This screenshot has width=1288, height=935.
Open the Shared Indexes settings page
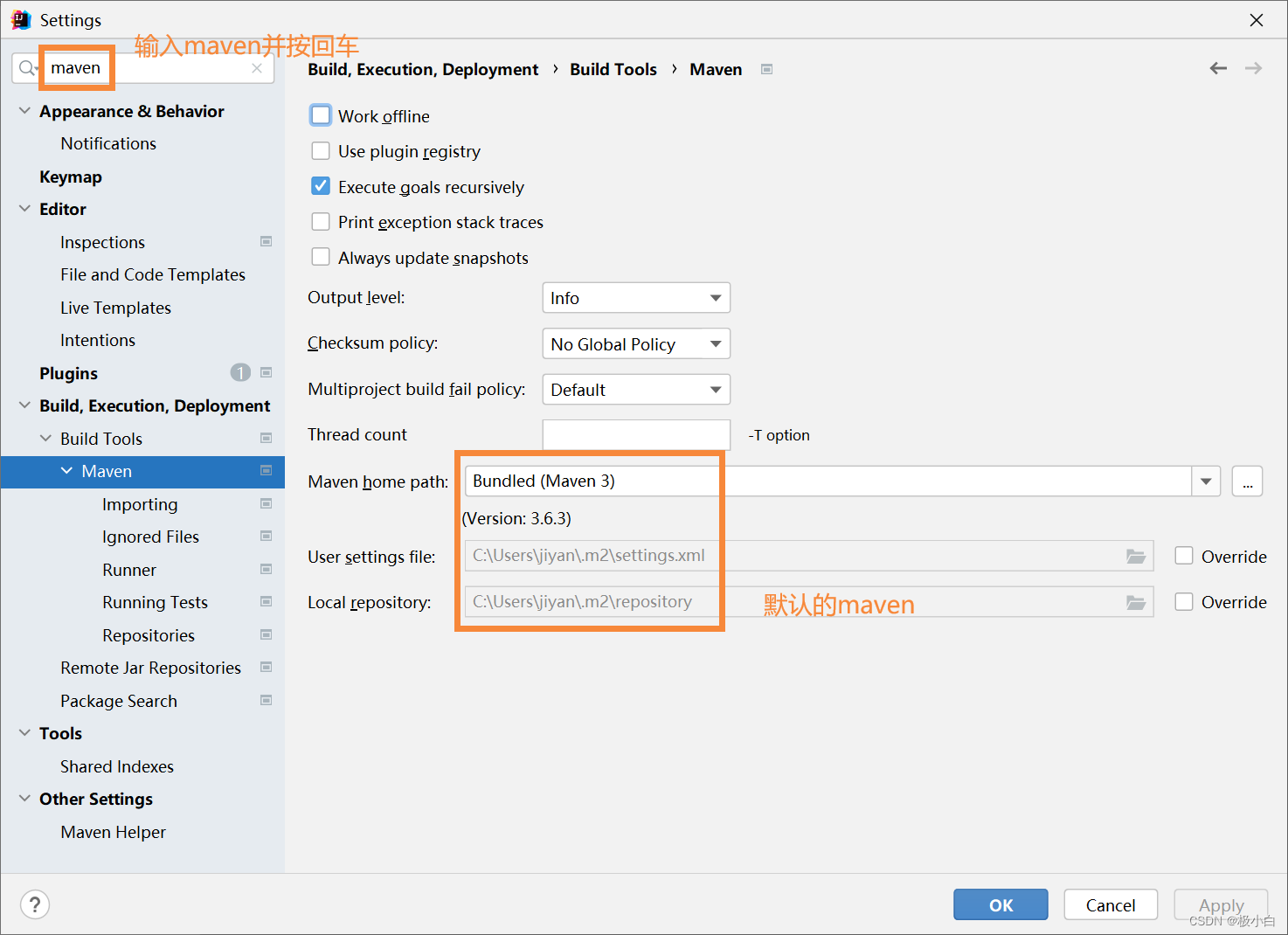click(x=117, y=766)
